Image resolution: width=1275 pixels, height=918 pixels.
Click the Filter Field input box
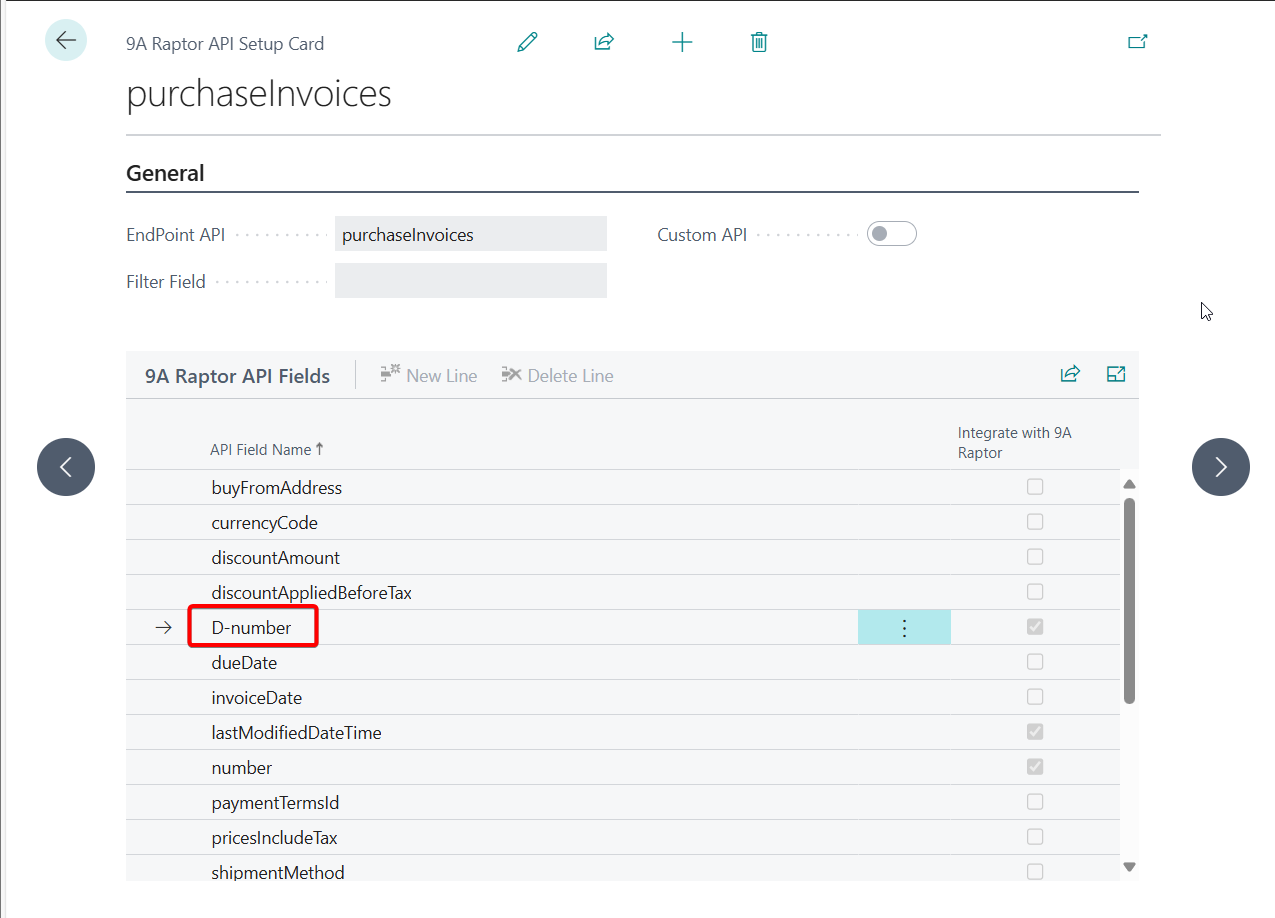pos(470,281)
